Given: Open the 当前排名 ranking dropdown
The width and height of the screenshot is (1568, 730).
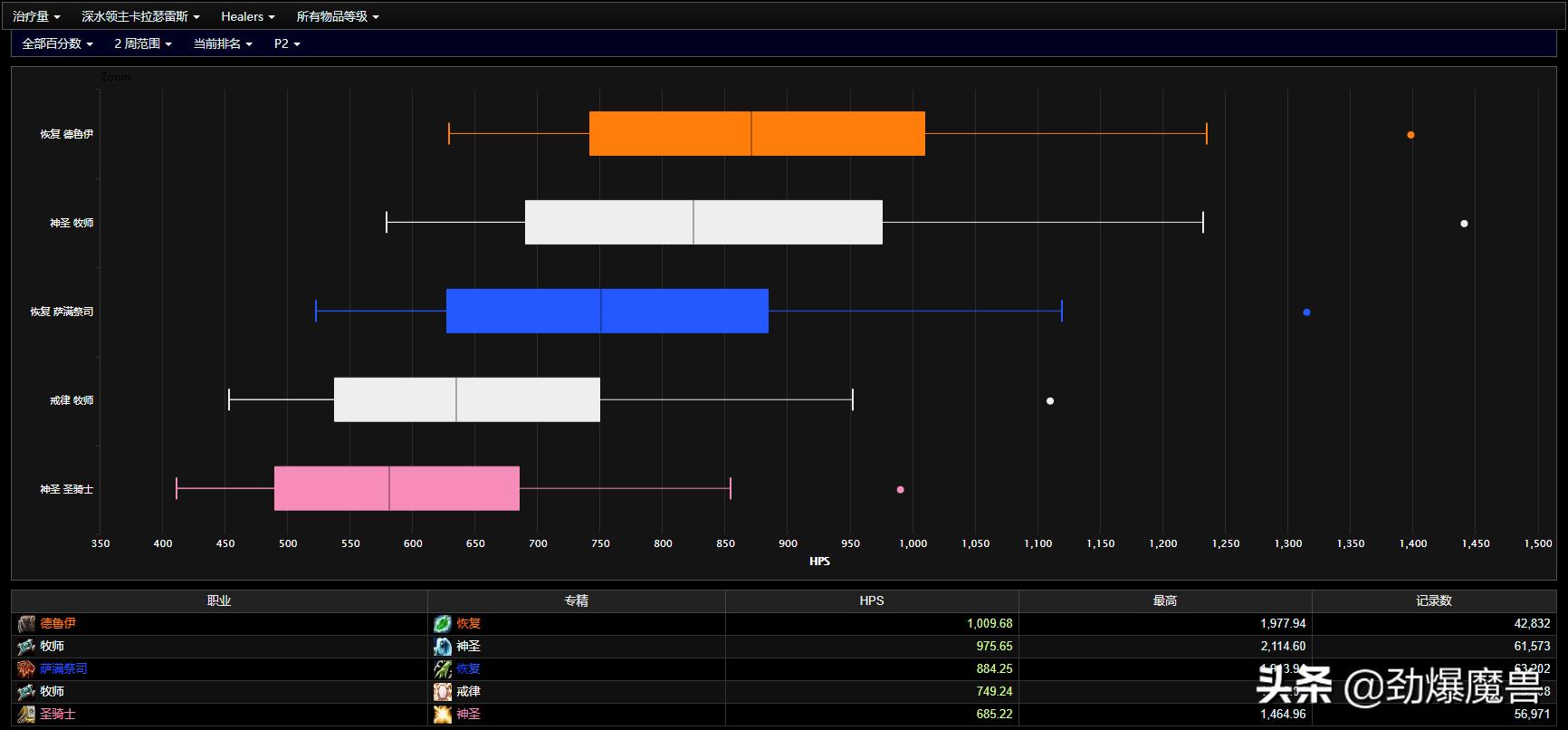Looking at the screenshot, I should (x=223, y=43).
